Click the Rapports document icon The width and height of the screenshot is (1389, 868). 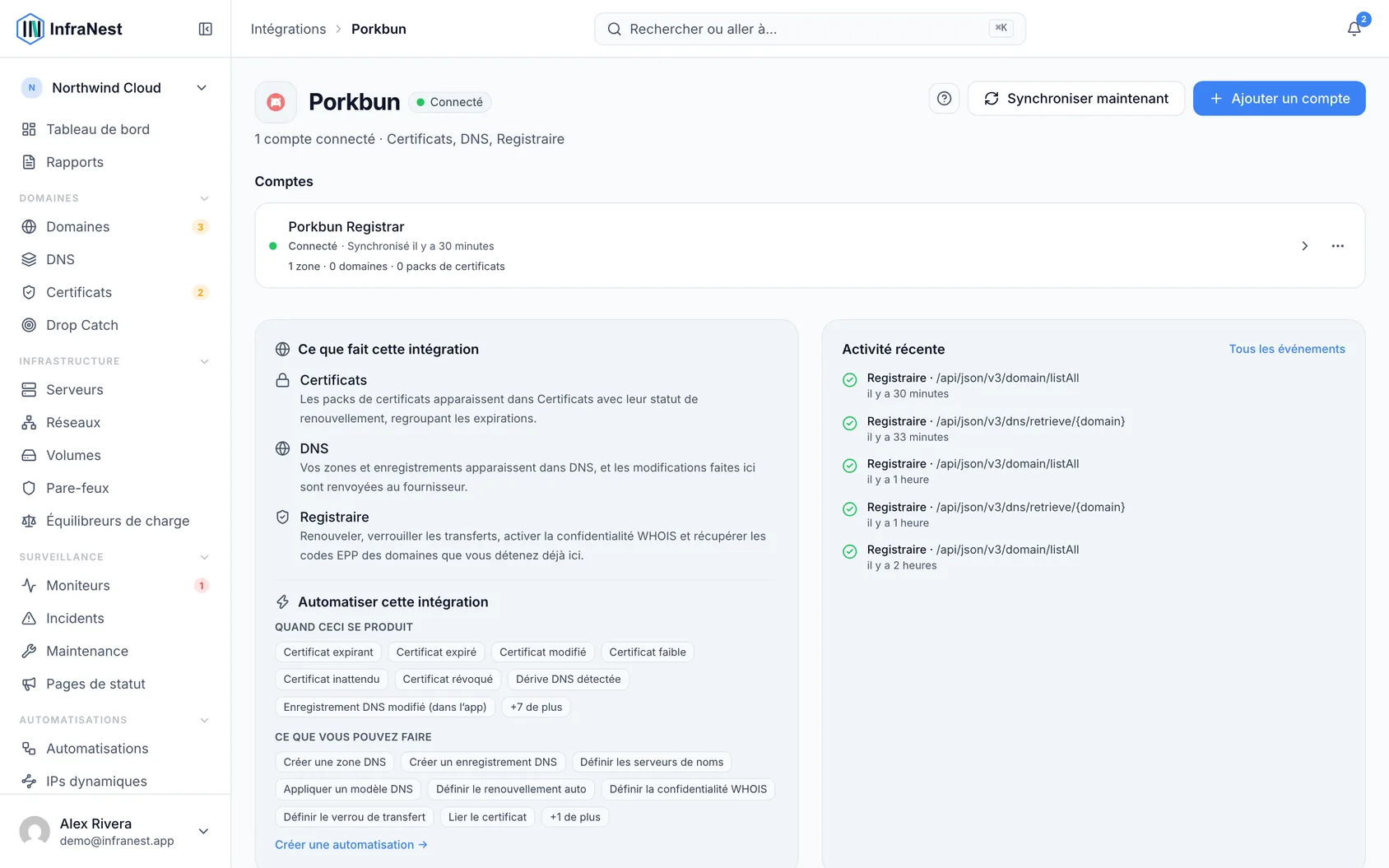pos(29,162)
